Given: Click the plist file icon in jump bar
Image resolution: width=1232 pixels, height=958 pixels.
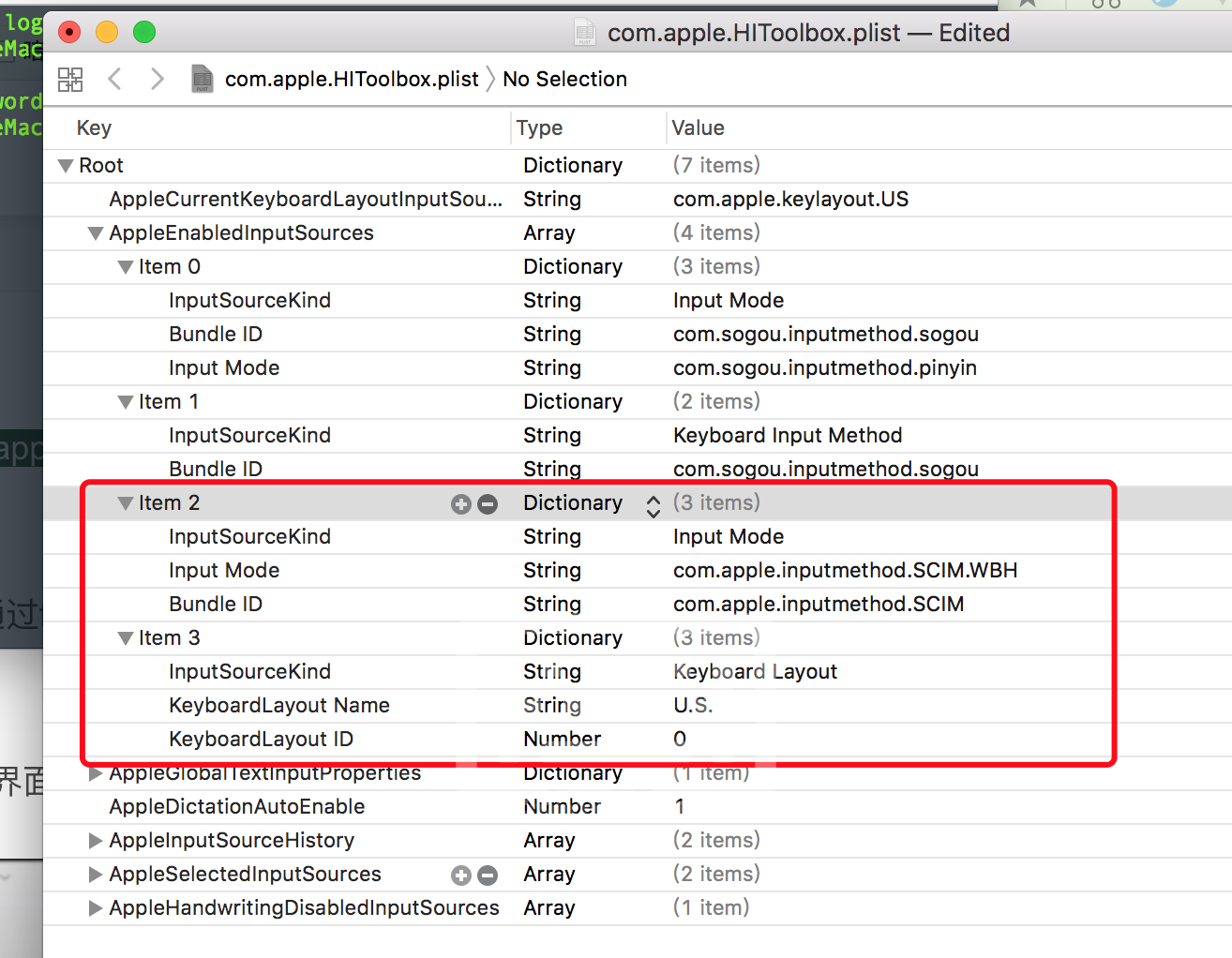Looking at the screenshot, I should click(x=203, y=79).
